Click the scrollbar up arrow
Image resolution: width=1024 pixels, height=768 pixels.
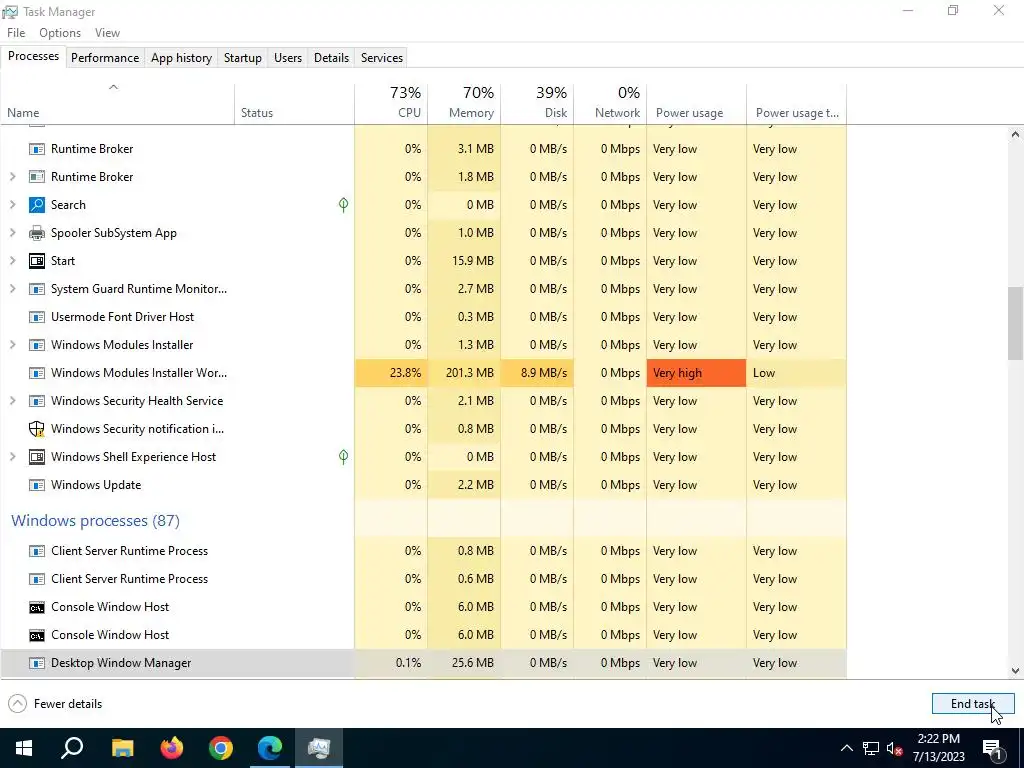1015,135
